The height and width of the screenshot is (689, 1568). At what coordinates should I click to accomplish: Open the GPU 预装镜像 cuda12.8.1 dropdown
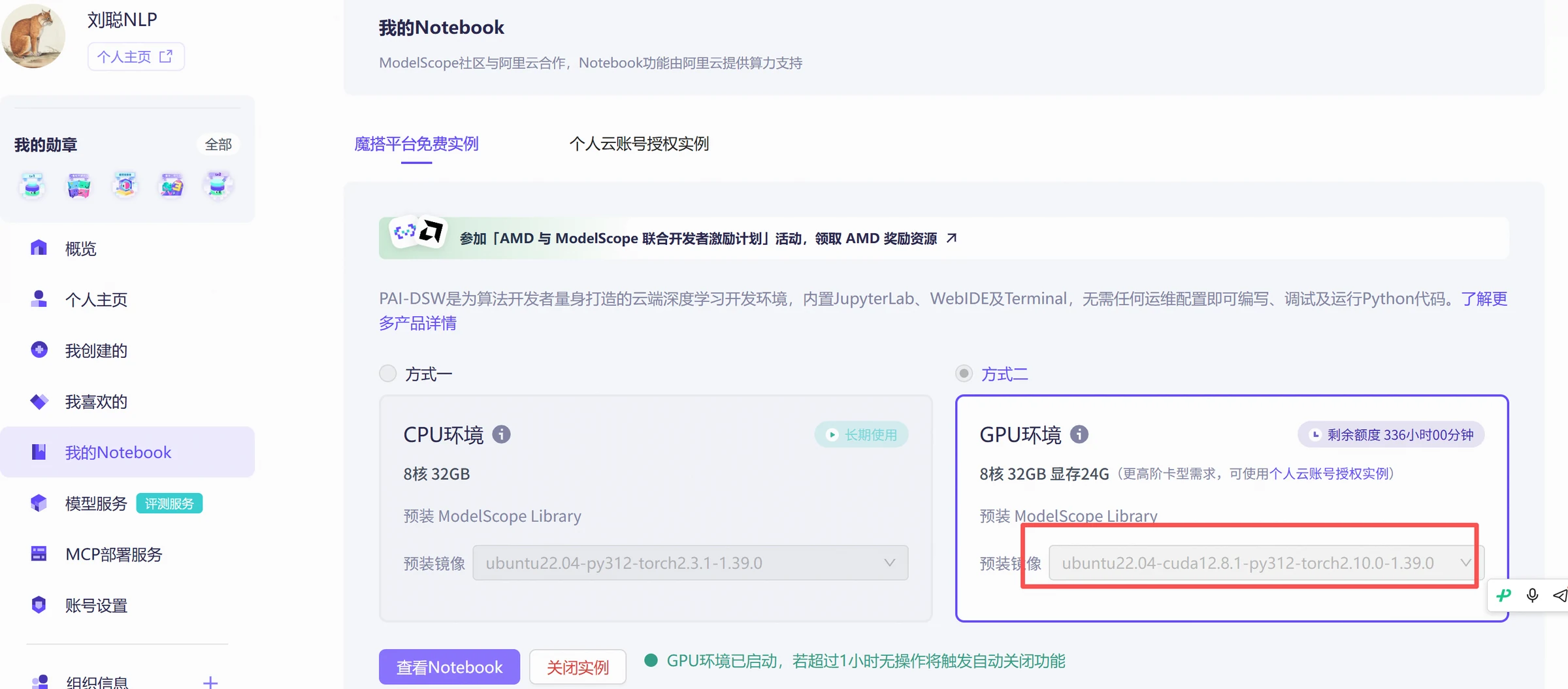pyautogui.click(x=1266, y=563)
